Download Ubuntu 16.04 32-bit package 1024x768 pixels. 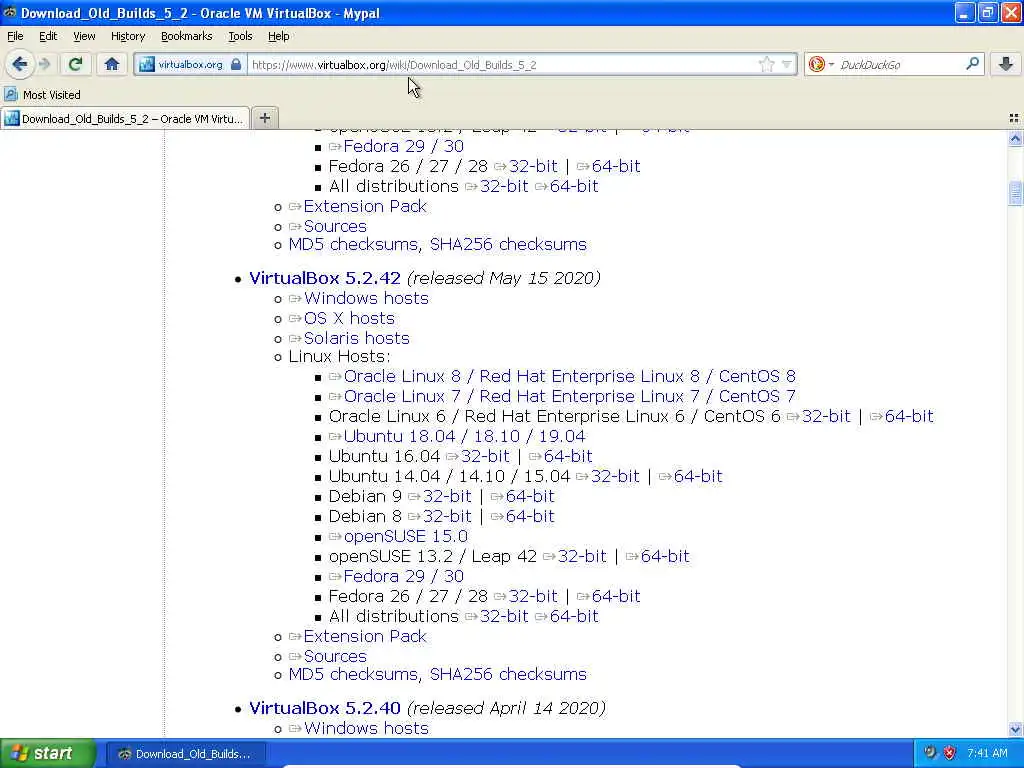485,456
